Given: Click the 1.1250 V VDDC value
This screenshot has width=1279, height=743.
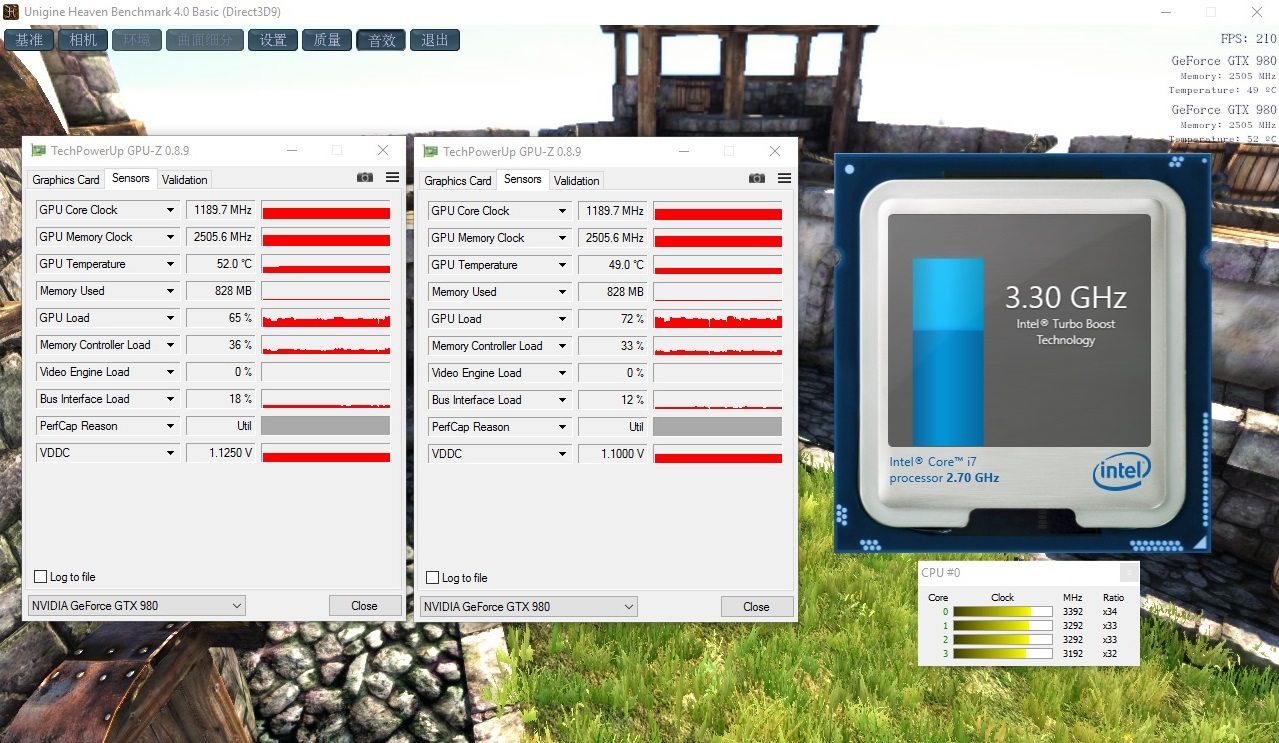Looking at the screenshot, I should [x=221, y=453].
